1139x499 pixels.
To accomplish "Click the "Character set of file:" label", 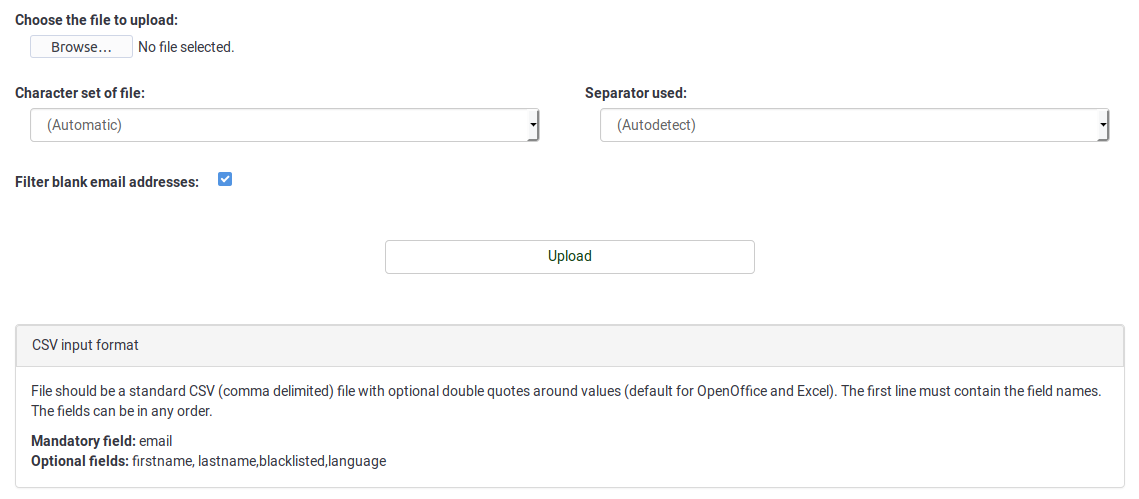I will [80, 93].
